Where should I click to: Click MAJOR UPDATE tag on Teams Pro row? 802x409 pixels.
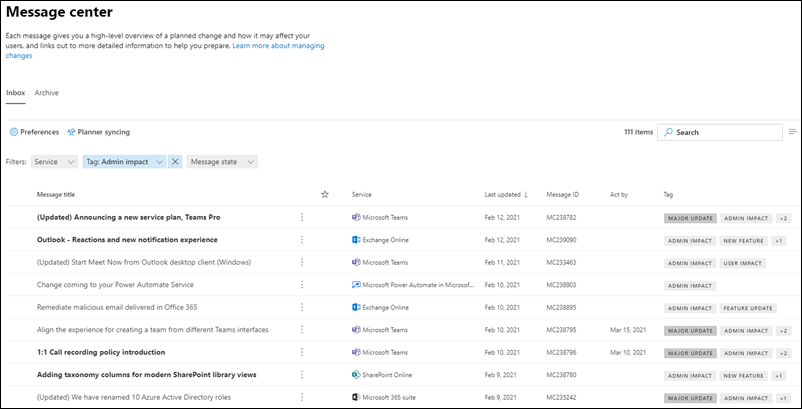690,218
